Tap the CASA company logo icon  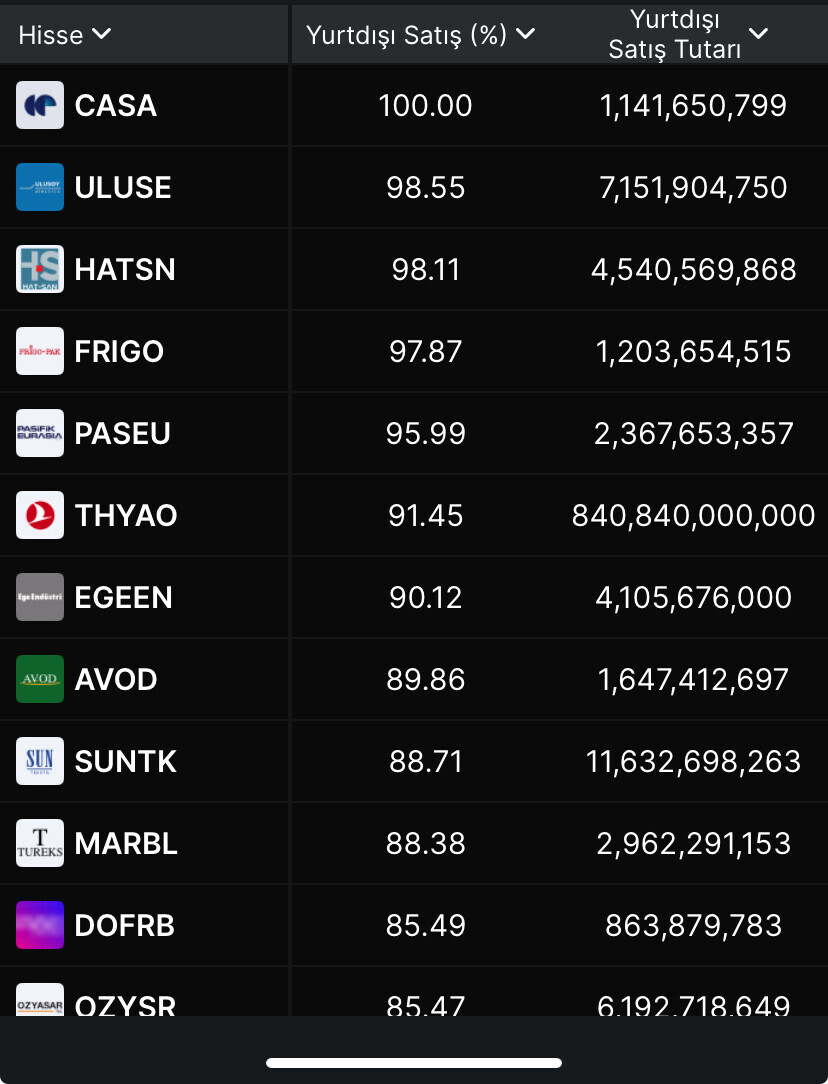[40, 105]
